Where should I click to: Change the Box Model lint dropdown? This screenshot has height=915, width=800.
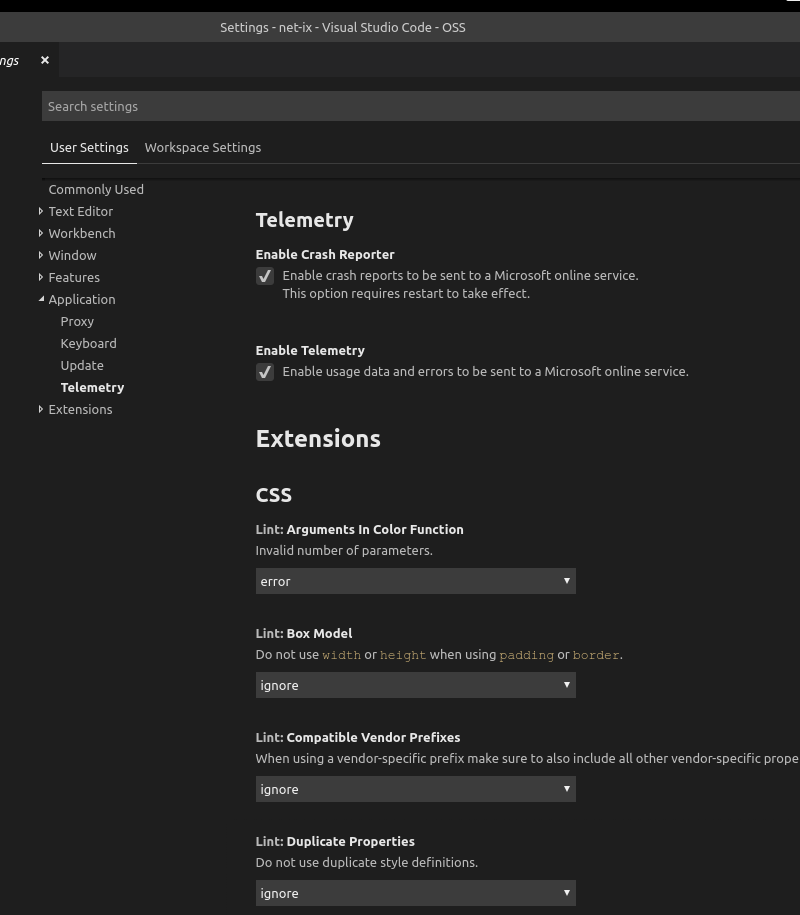[415, 685]
